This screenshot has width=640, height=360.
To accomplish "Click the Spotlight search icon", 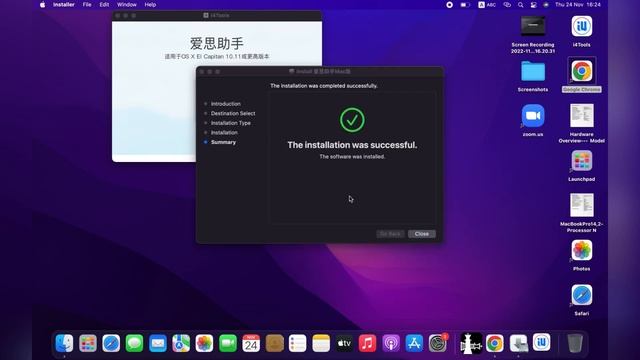I will [x=520, y=5].
